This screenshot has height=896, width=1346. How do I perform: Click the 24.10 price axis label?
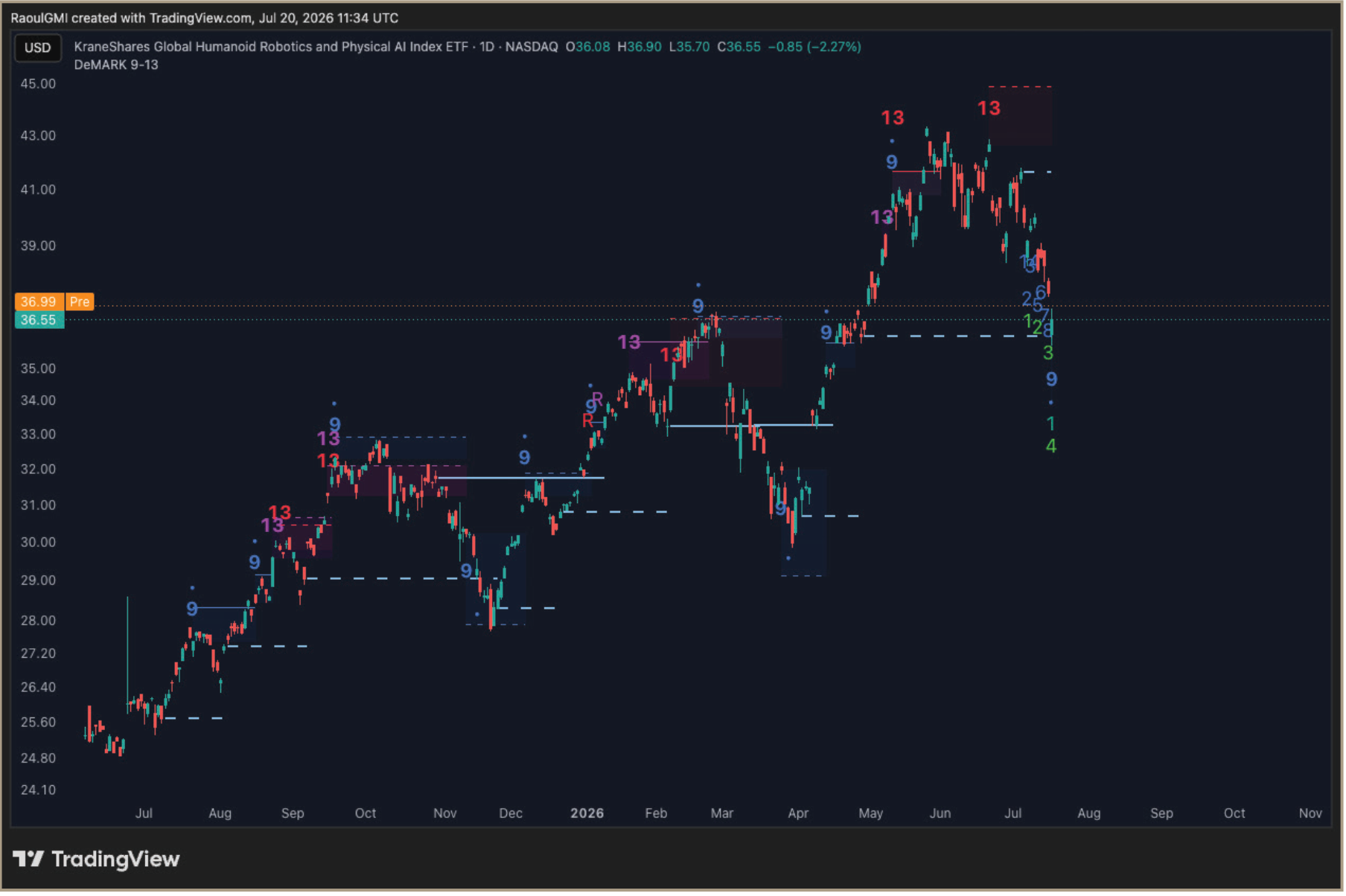[38, 790]
